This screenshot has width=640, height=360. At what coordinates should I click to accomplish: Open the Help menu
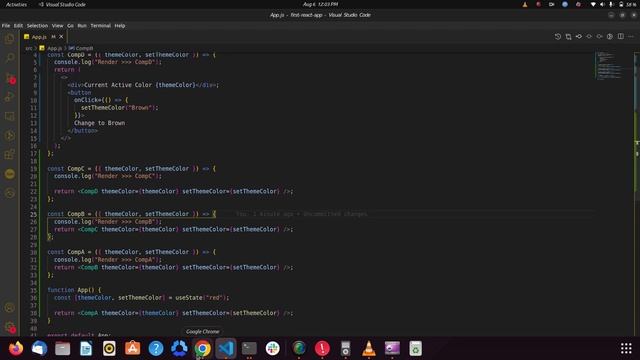tap(120, 26)
